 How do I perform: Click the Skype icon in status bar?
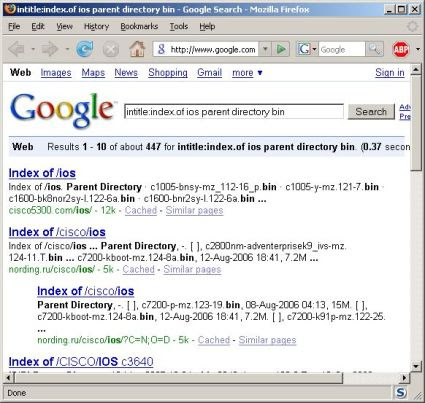point(400,393)
